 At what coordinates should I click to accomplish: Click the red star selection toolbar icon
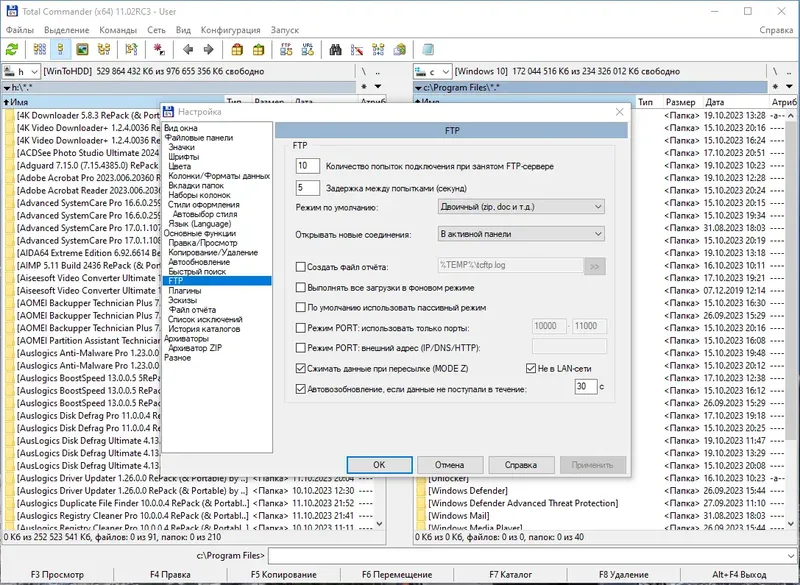pos(159,49)
